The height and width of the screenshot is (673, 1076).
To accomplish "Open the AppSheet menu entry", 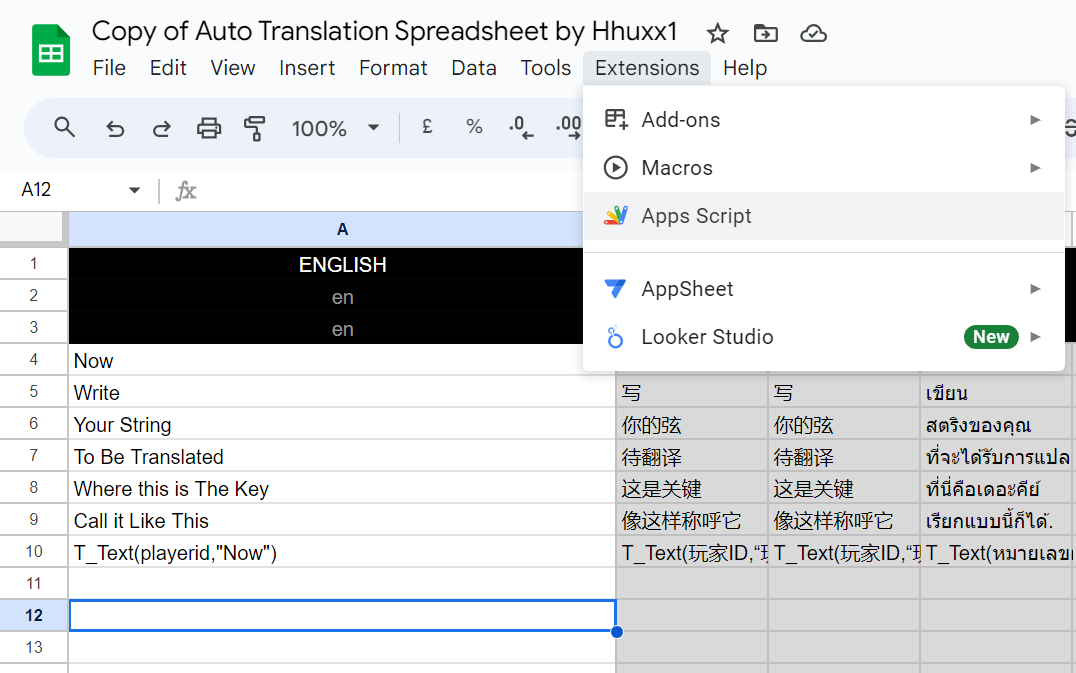I will pyautogui.click(x=687, y=289).
